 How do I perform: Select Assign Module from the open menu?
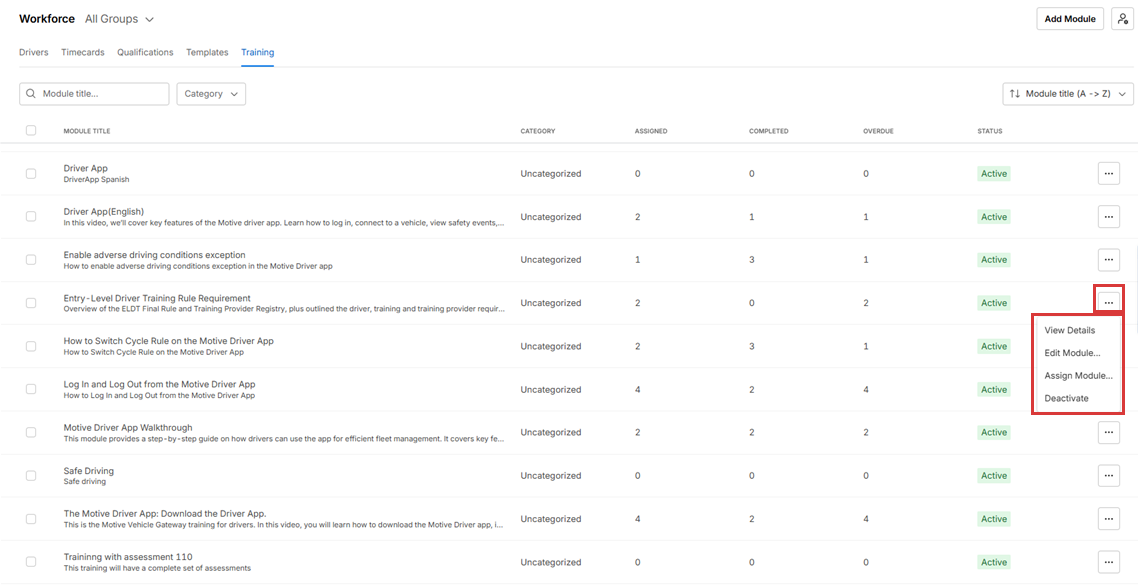(x=1078, y=376)
